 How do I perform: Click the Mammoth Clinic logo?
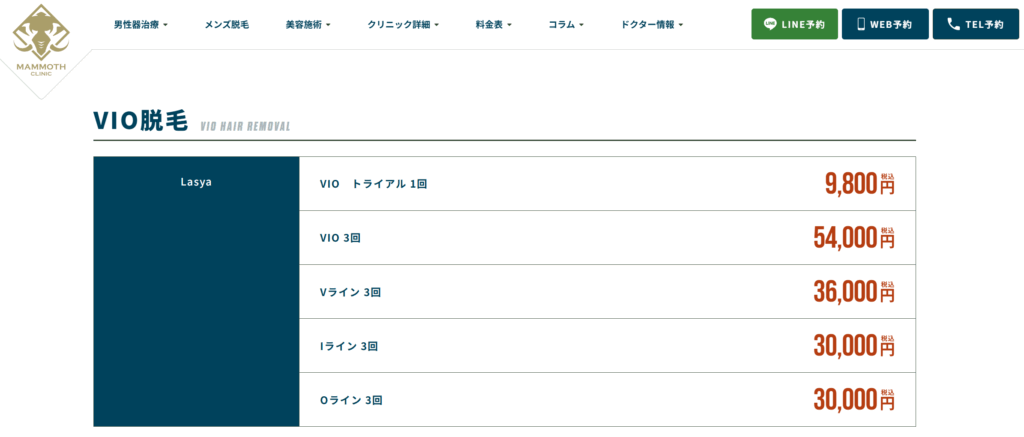pyautogui.click(x=41, y=40)
